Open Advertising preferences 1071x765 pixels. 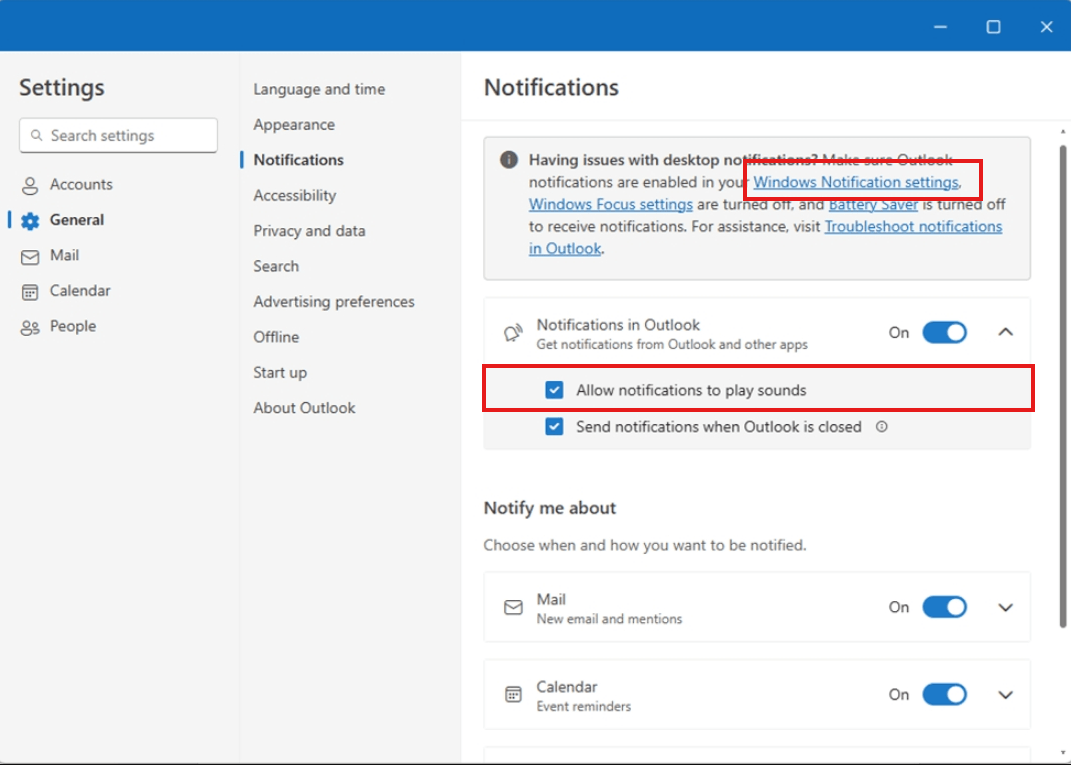[333, 301]
